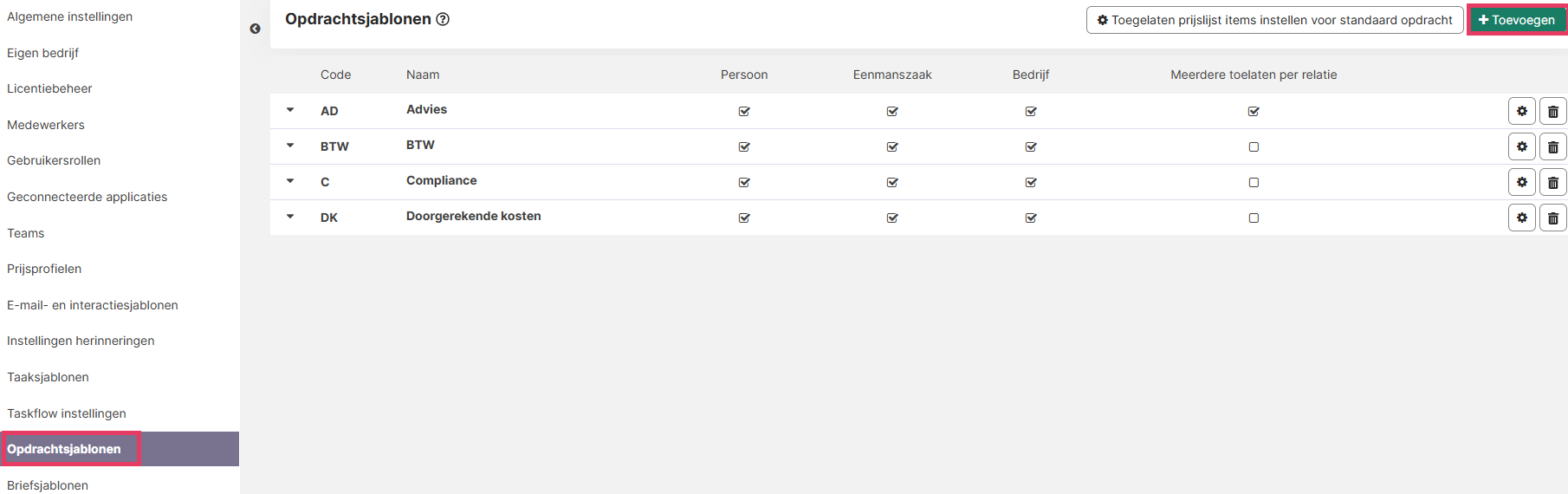
Task: Expand the C Compliance row
Action: (x=290, y=181)
